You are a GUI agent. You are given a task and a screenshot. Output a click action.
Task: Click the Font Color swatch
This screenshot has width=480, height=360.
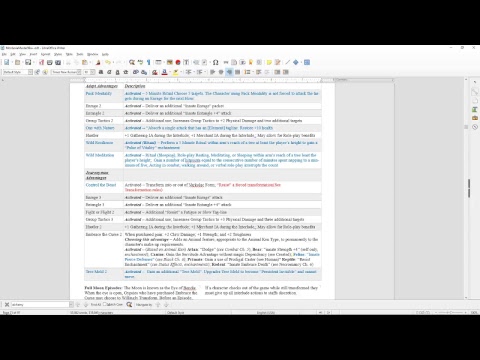coord(164,72)
